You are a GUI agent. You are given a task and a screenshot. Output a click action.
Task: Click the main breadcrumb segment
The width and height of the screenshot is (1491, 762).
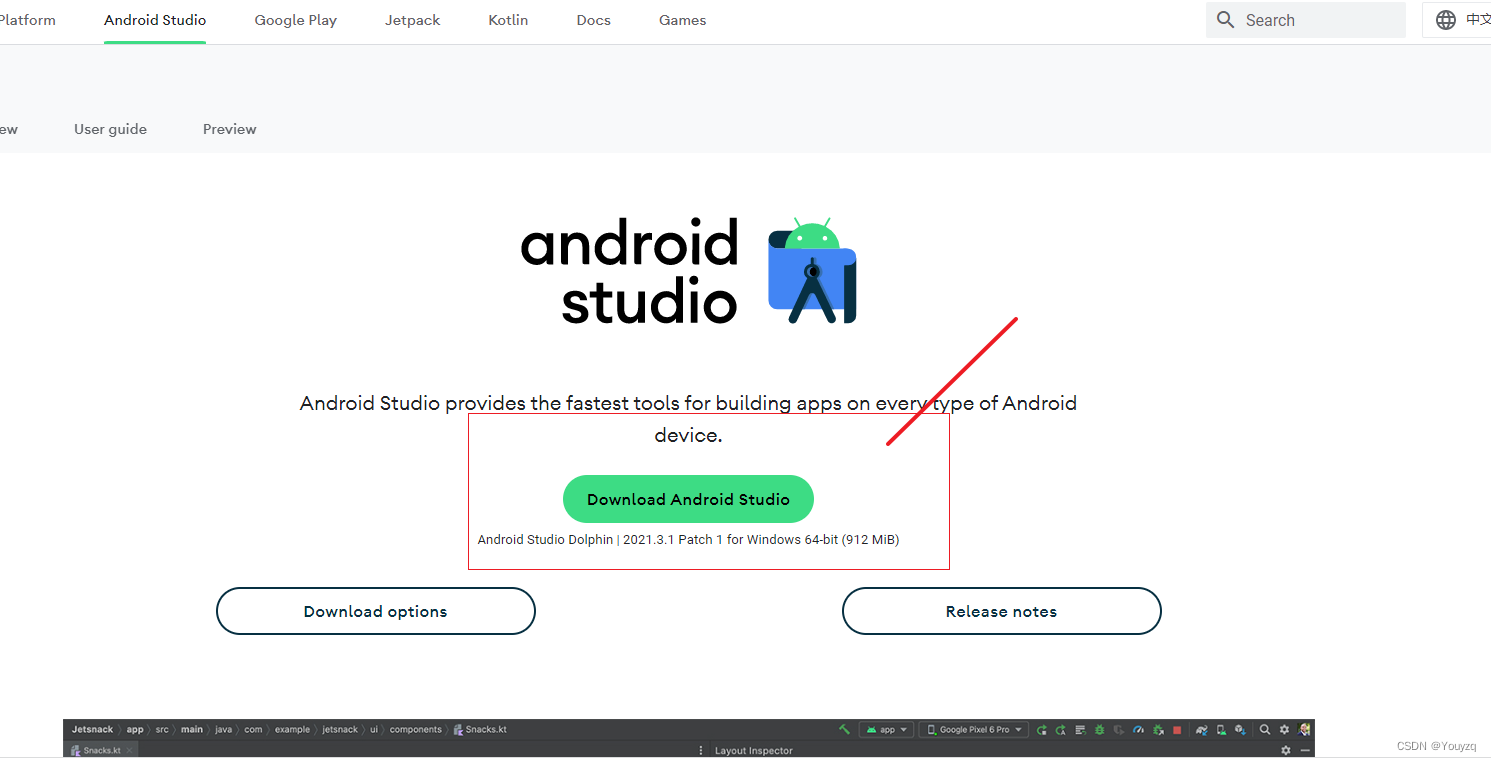192,730
